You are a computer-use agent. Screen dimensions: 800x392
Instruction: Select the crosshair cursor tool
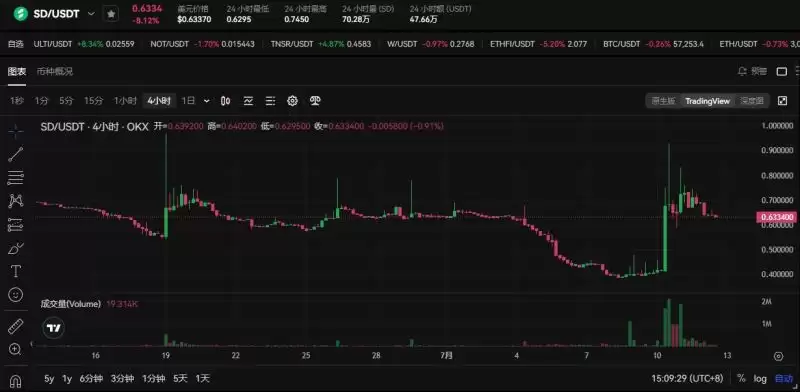16,131
